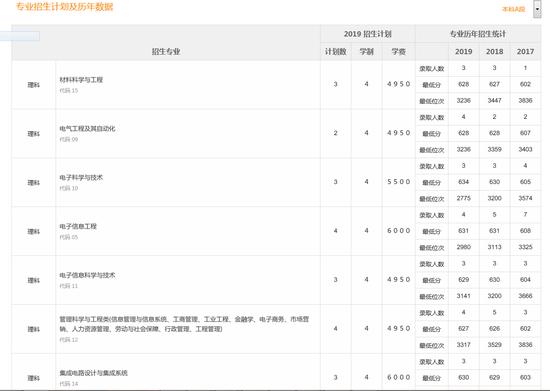Select the 电气工程及其自动化 major name

coord(87,129)
